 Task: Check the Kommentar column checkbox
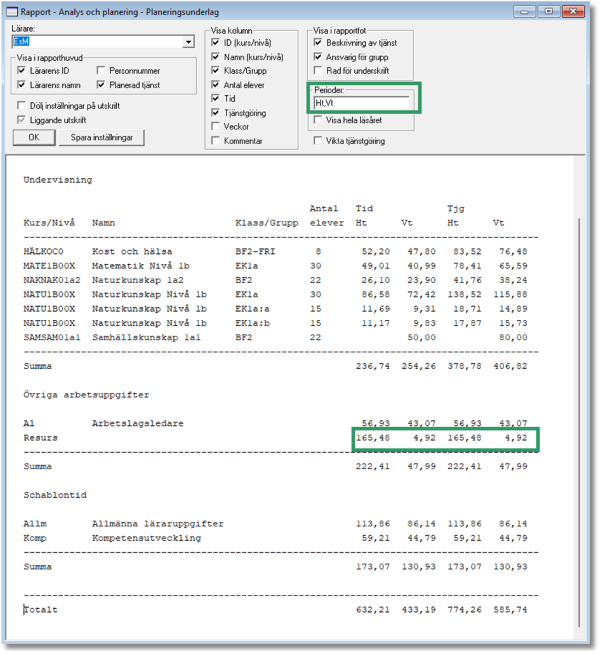[217, 141]
